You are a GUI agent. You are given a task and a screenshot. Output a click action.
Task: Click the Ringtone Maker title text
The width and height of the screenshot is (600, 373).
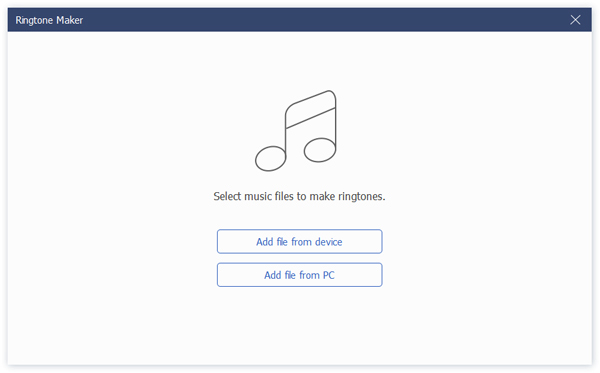49,20
